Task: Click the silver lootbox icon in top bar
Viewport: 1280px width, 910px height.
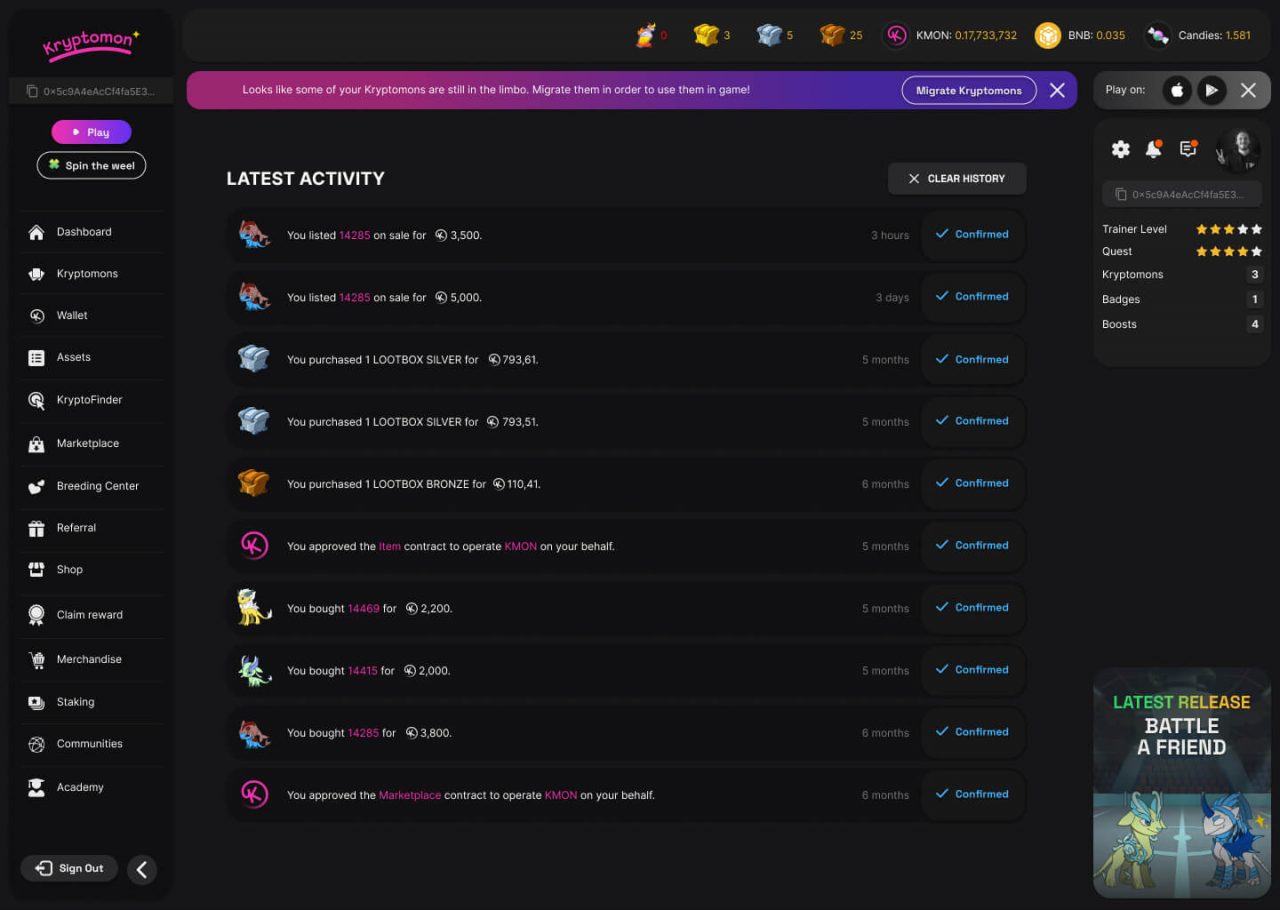Action: click(769, 35)
